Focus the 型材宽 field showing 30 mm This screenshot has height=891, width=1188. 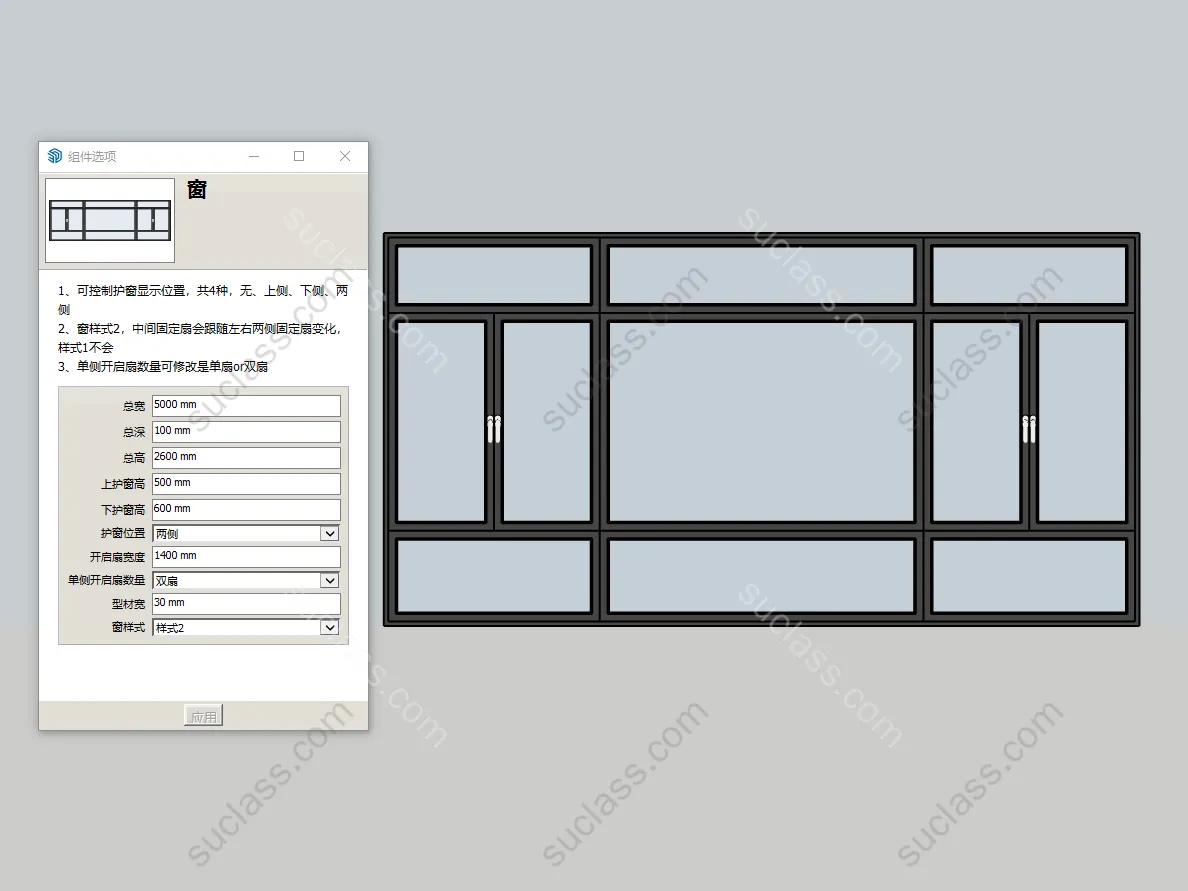(x=246, y=603)
